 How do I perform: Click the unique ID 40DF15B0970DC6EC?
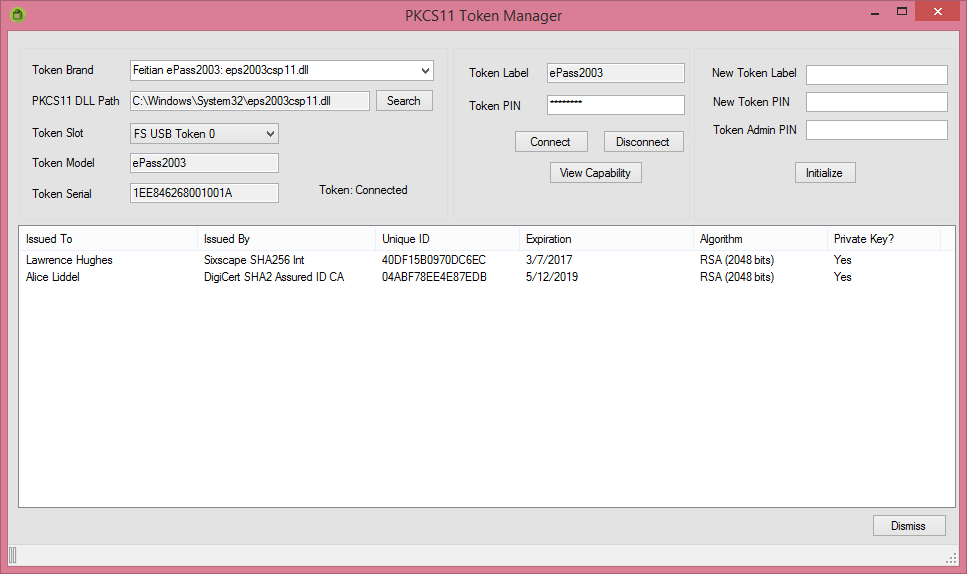[x=434, y=260]
